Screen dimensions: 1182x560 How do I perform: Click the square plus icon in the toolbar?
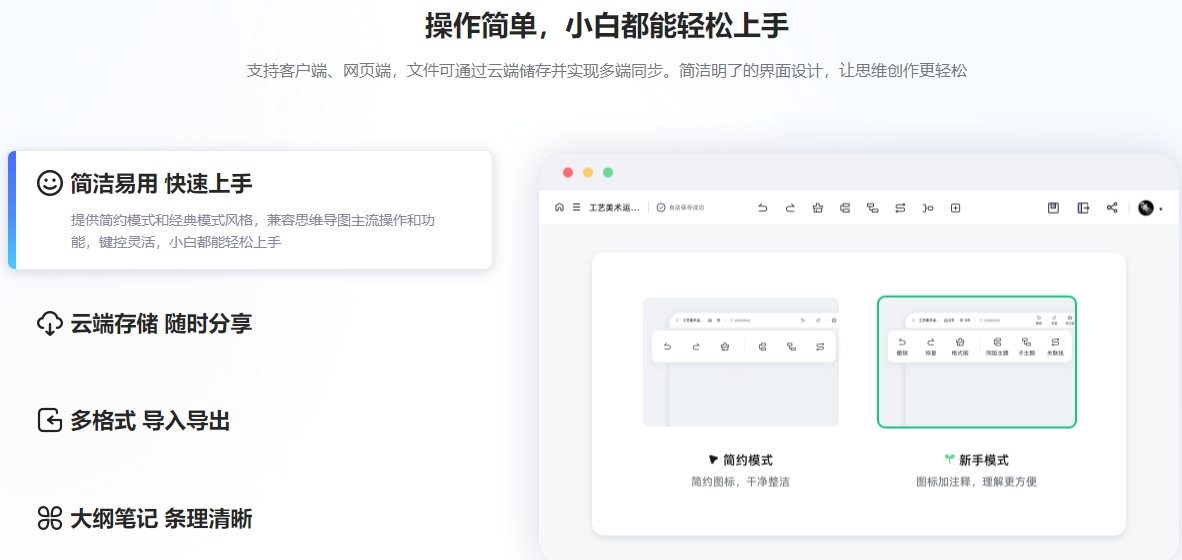pos(955,208)
